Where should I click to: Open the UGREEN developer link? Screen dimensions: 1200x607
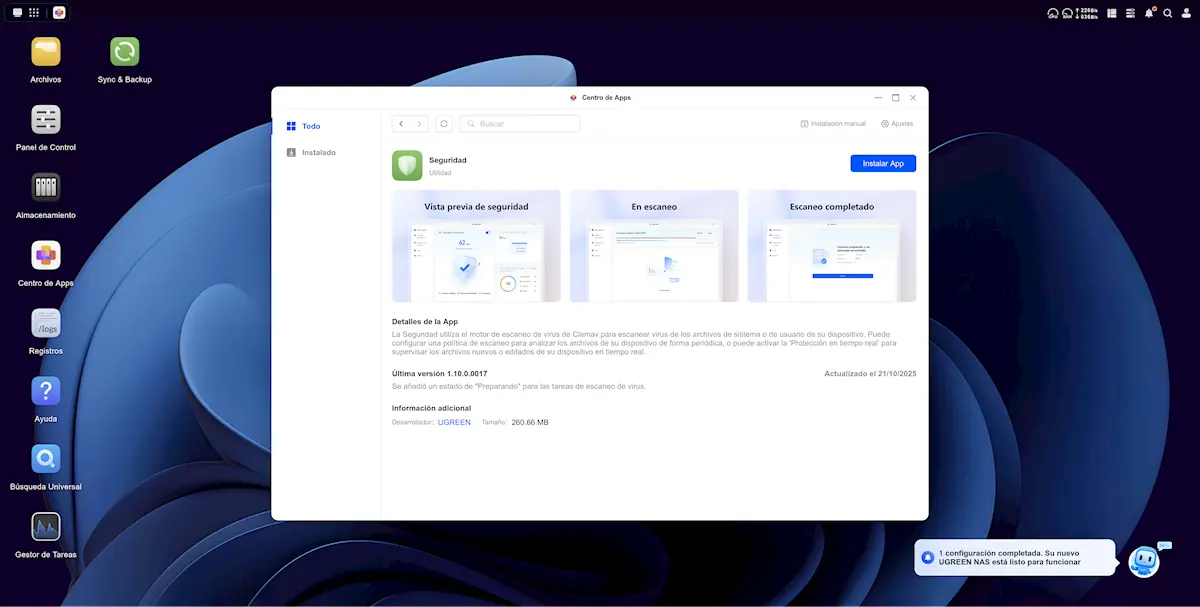point(454,423)
